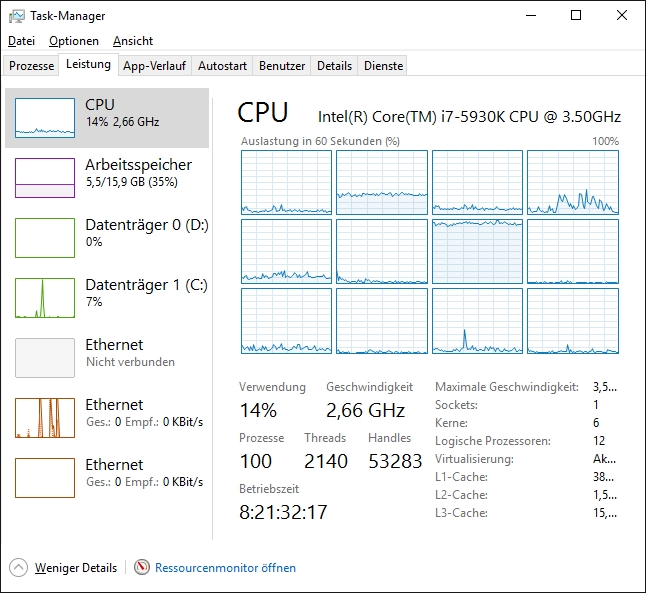Screen dimensions: 646x593
Task: Go to the Autostart tab
Action: click(222, 66)
